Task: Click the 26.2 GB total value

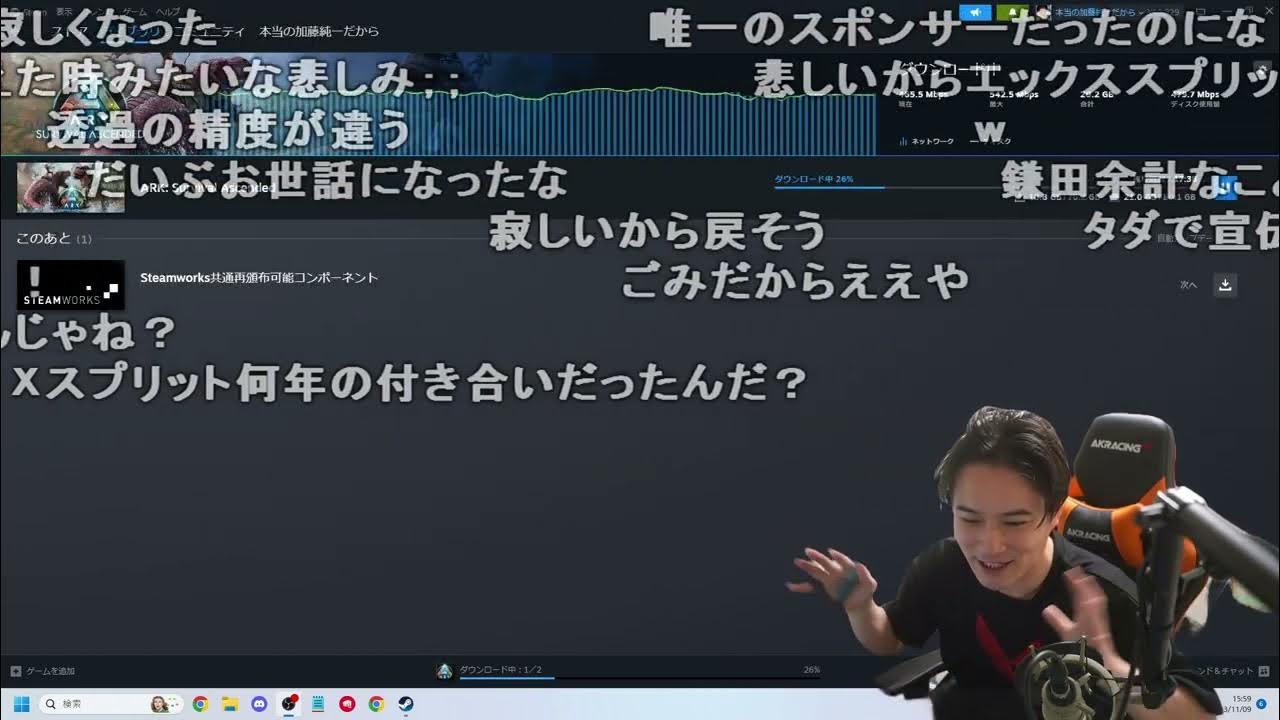Action: click(x=1098, y=95)
